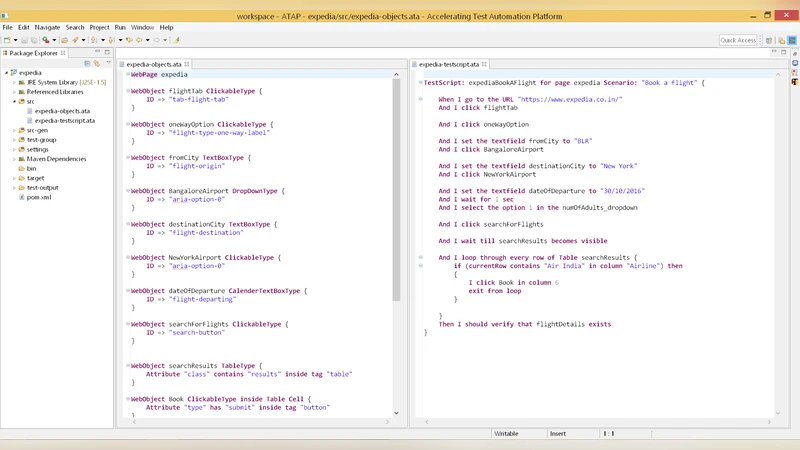800x450 pixels.
Task: Open the Back history dropdown arrow
Action: coord(147,40)
